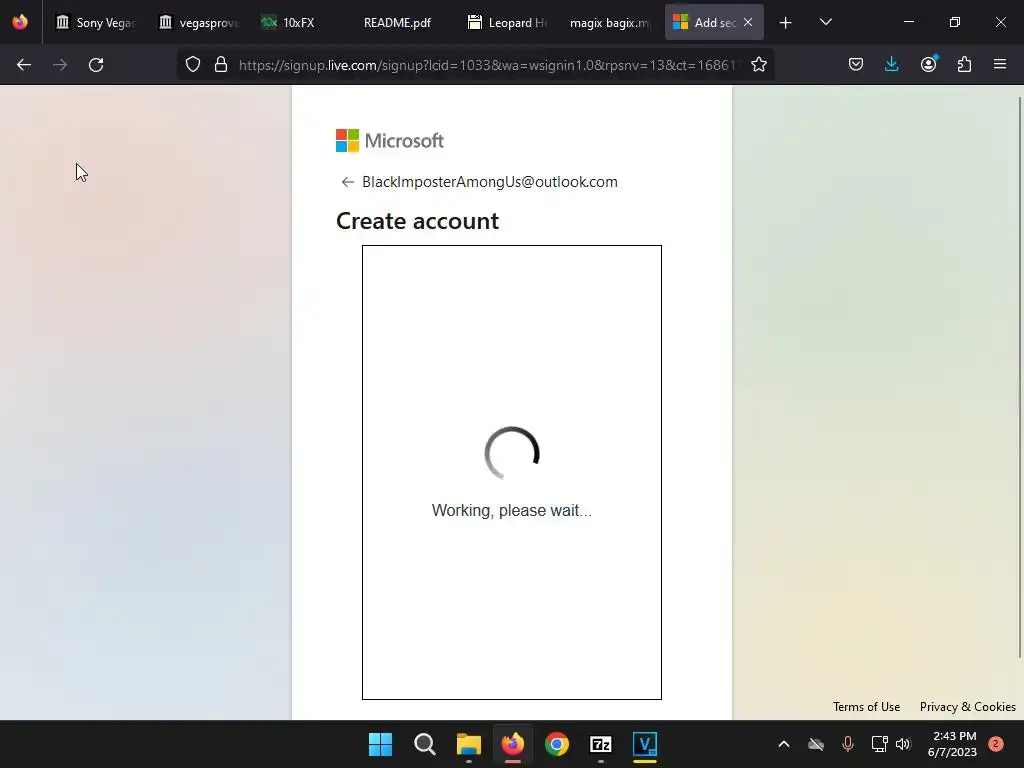The image size is (1024, 768).
Task: Reload the page with the refresh icon
Action: coord(96,65)
